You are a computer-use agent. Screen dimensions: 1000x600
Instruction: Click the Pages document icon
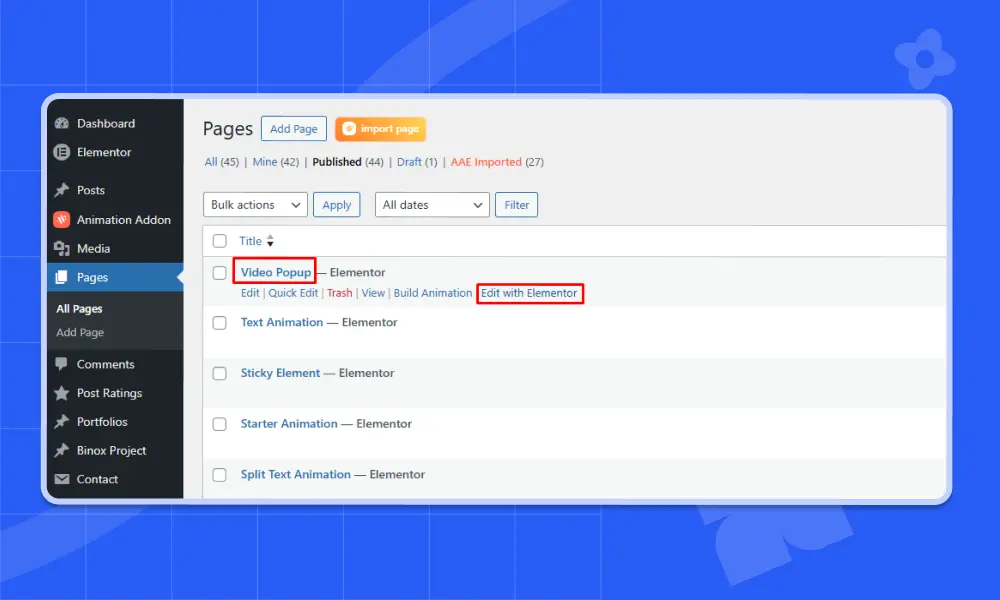point(62,277)
